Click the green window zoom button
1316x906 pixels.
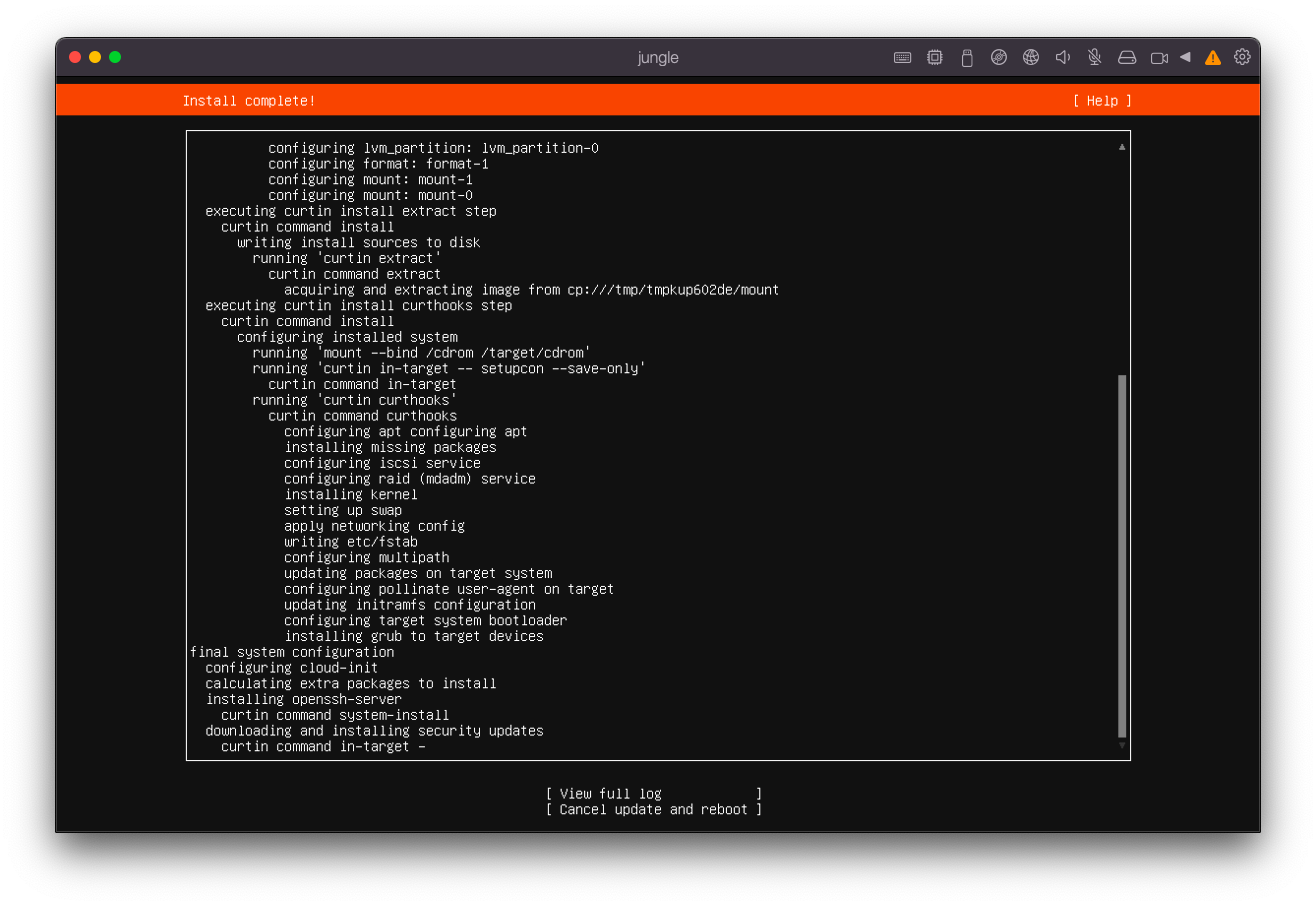coord(115,57)
